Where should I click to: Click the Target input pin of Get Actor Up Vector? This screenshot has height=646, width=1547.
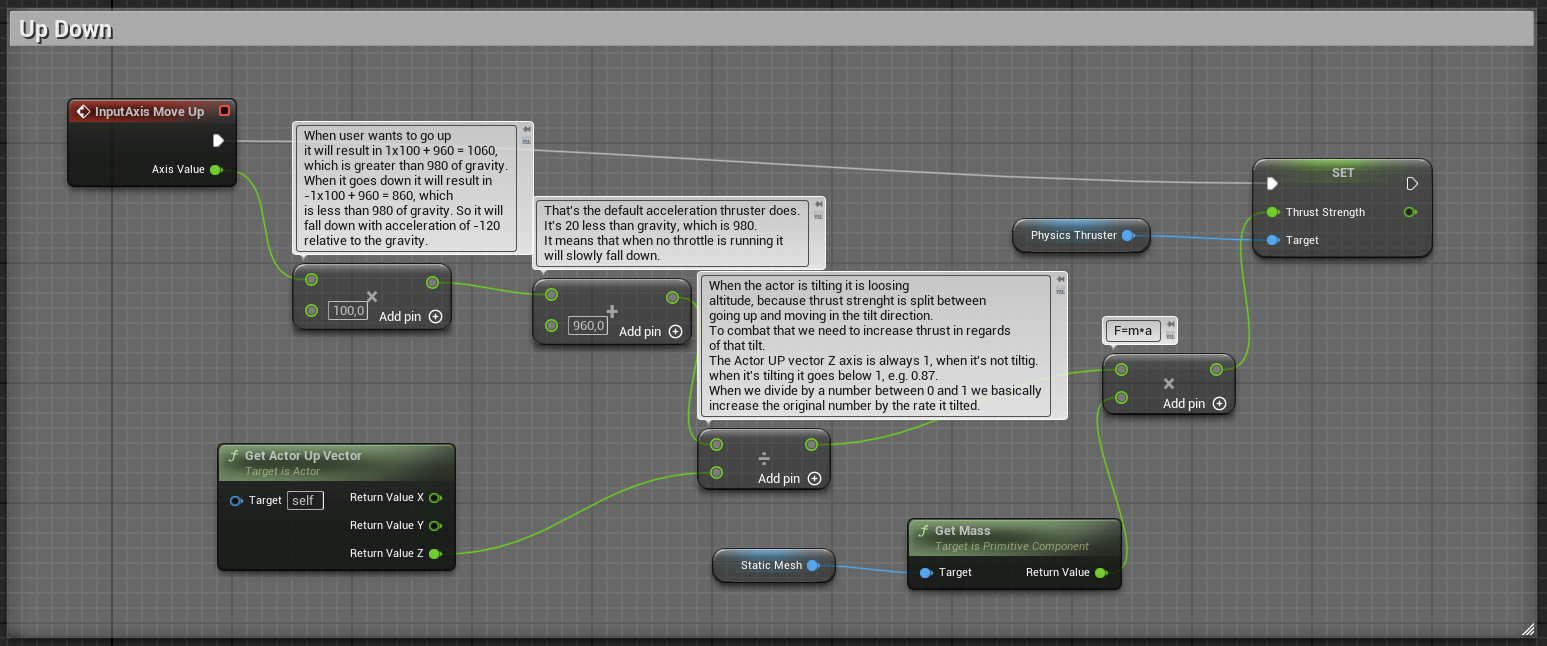tap(236, 500)
